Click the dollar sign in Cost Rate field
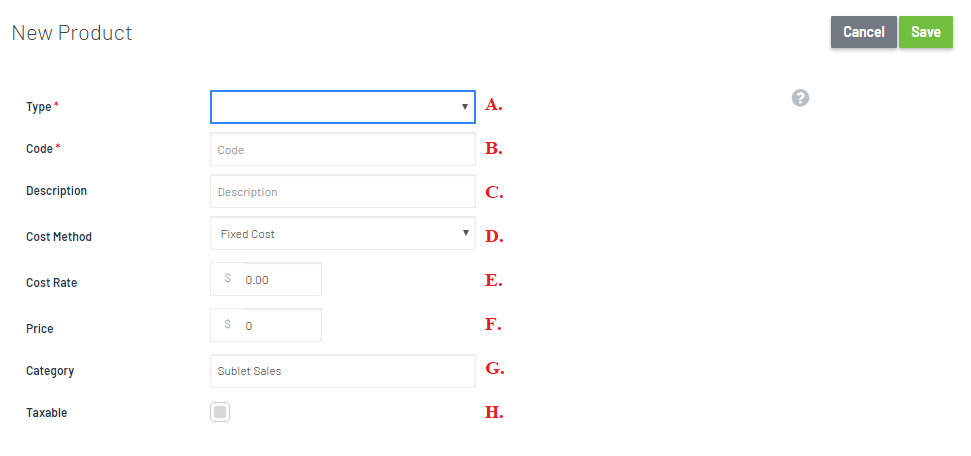 [x=227, y=279]
